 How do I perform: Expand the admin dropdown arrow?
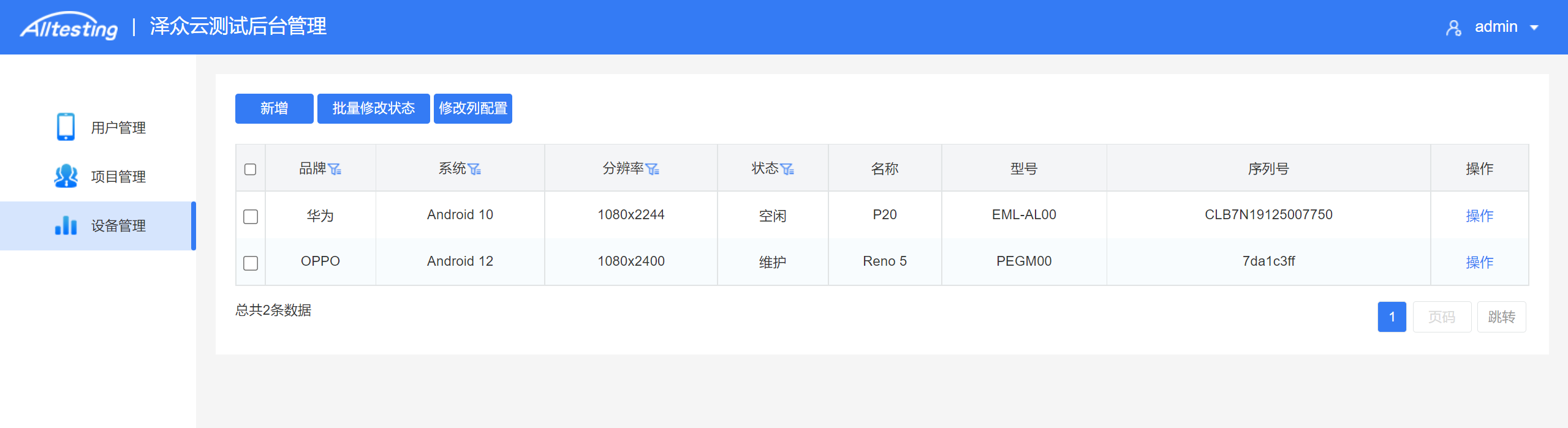[1534, 28]
